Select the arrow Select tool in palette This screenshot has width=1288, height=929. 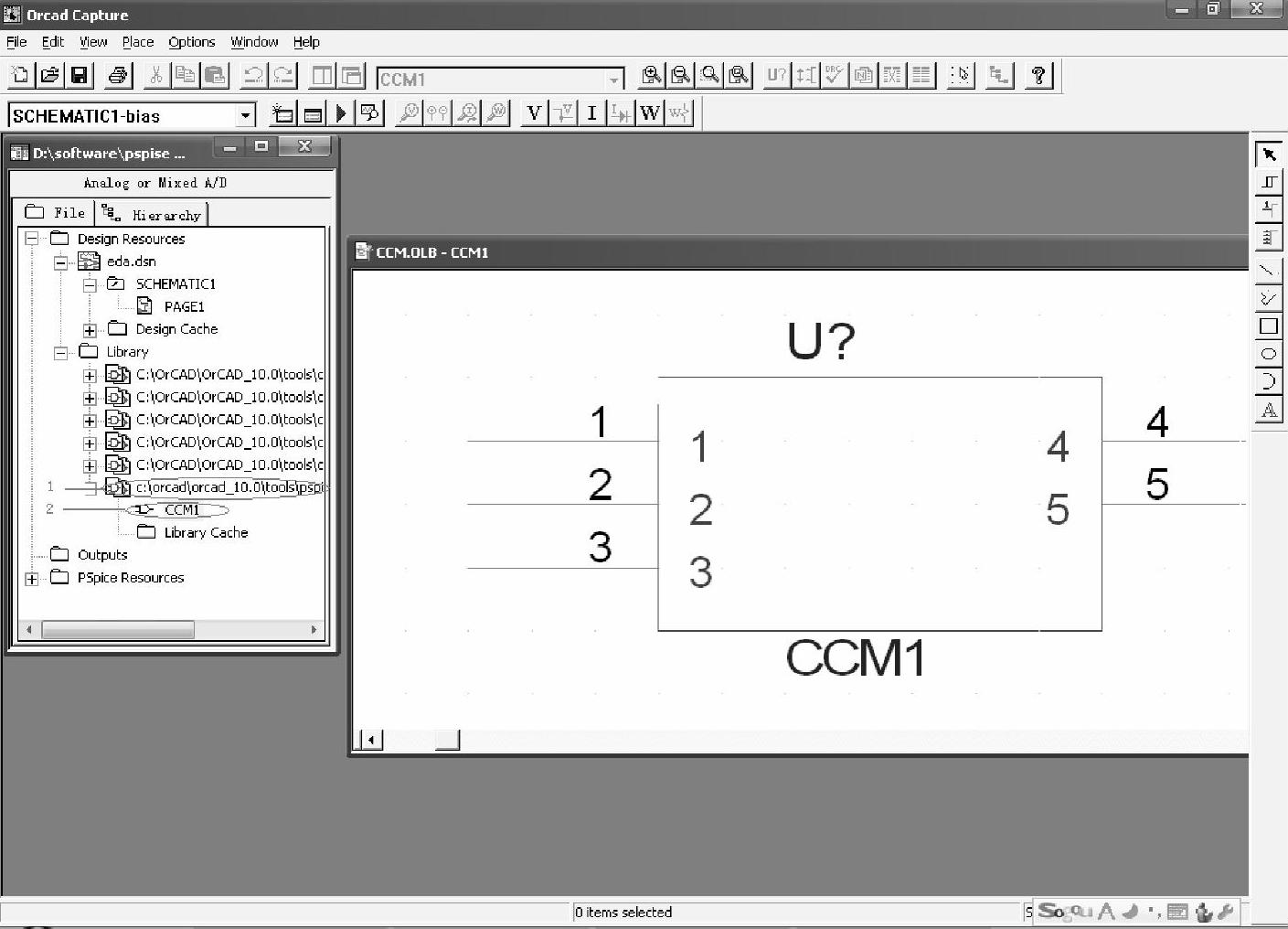click(x=1269, y=155)
